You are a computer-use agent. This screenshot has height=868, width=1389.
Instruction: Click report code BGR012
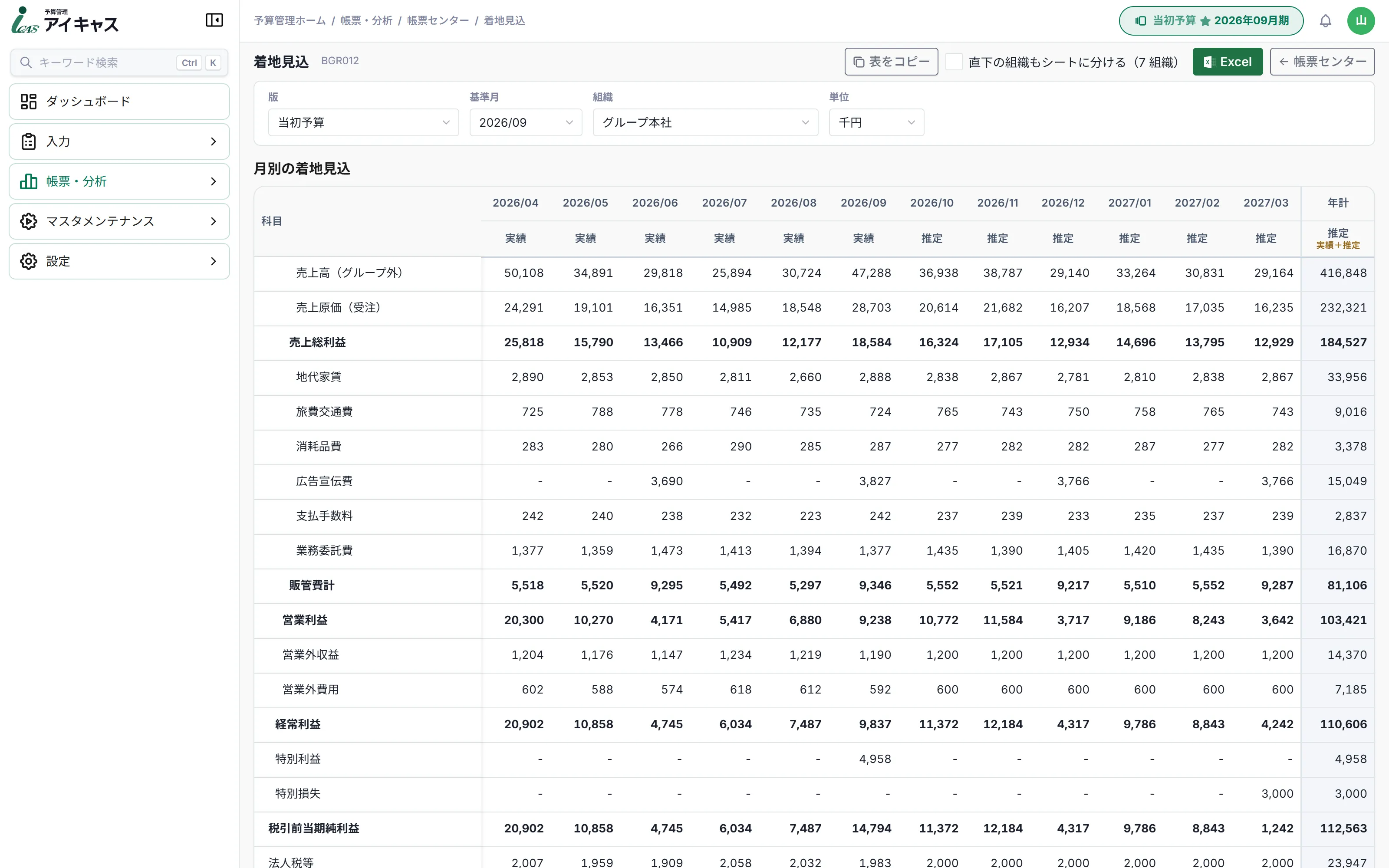coord(340,61)
